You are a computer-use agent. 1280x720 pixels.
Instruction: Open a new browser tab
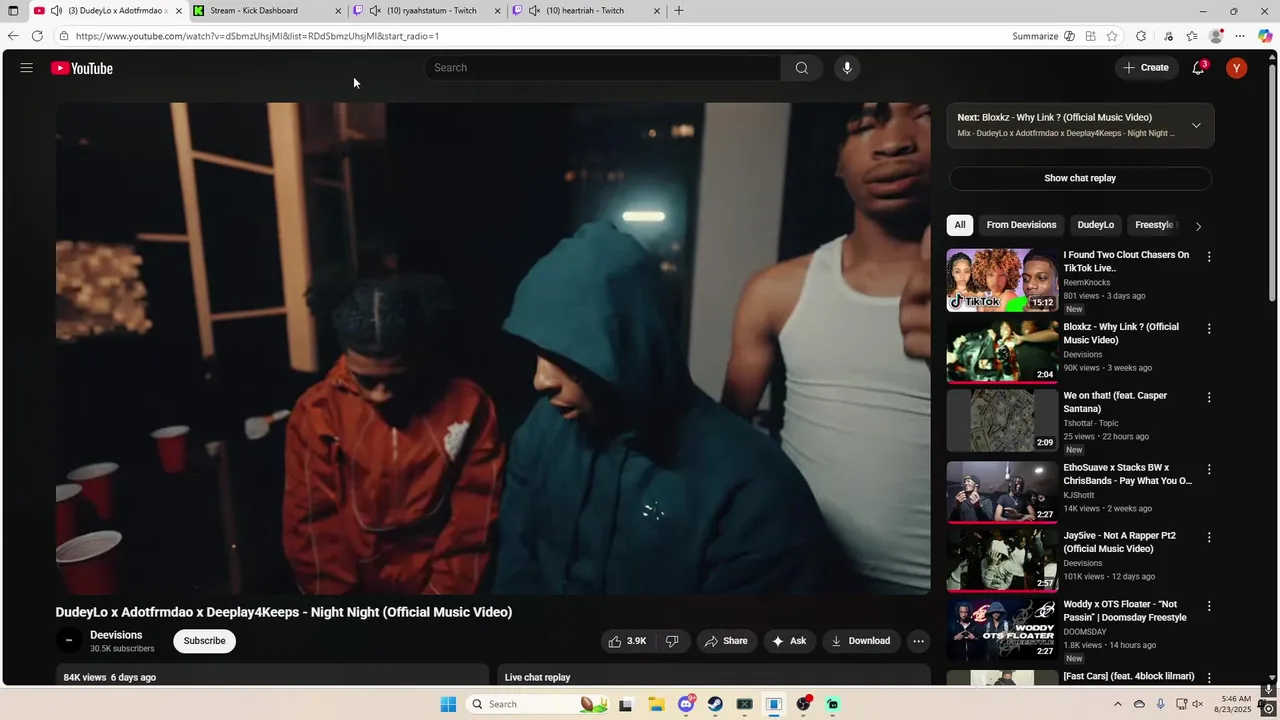[679, 11]
